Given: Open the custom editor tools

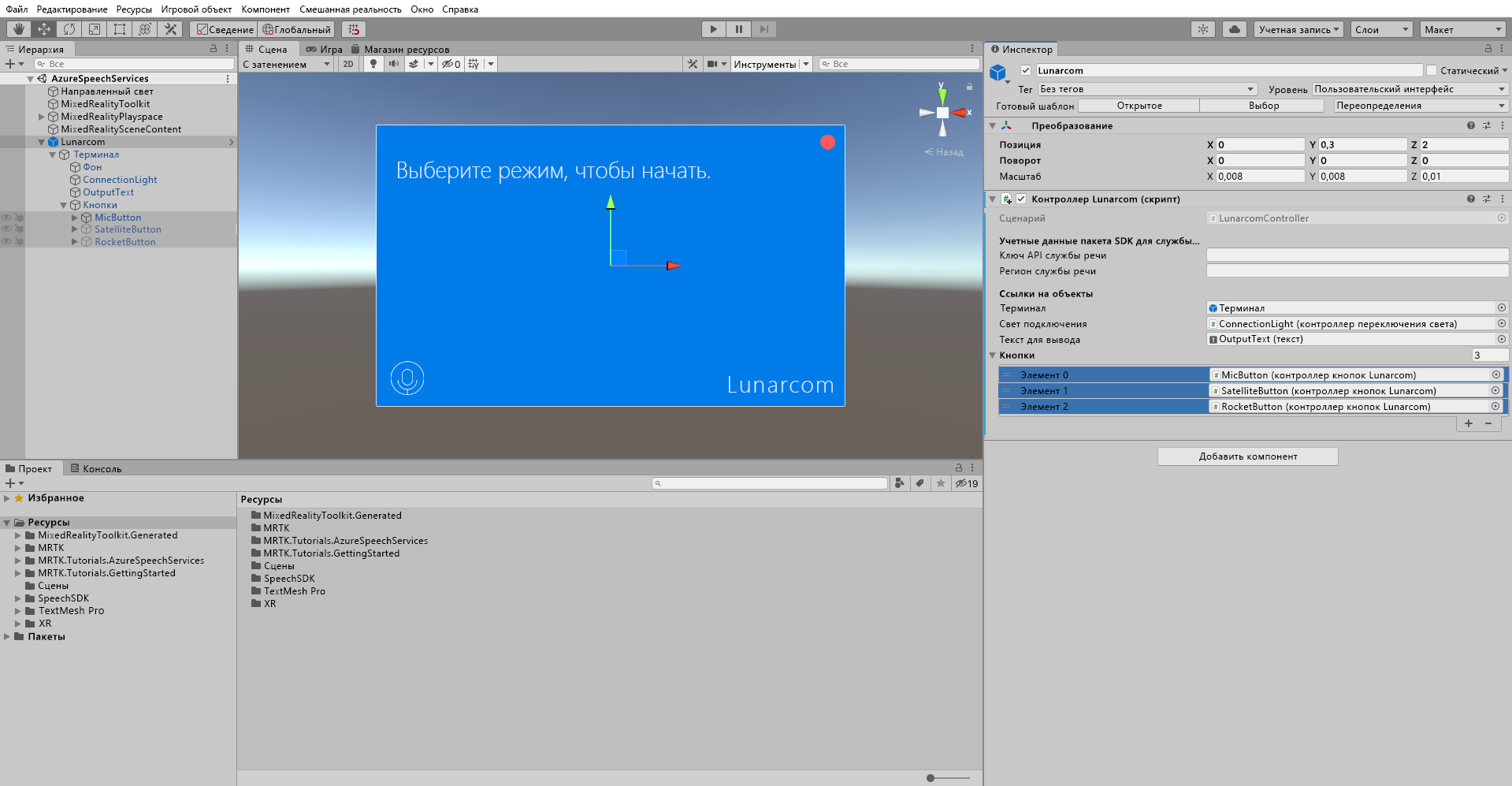Looking at the screenshot, I should click(x=170, y=29).
